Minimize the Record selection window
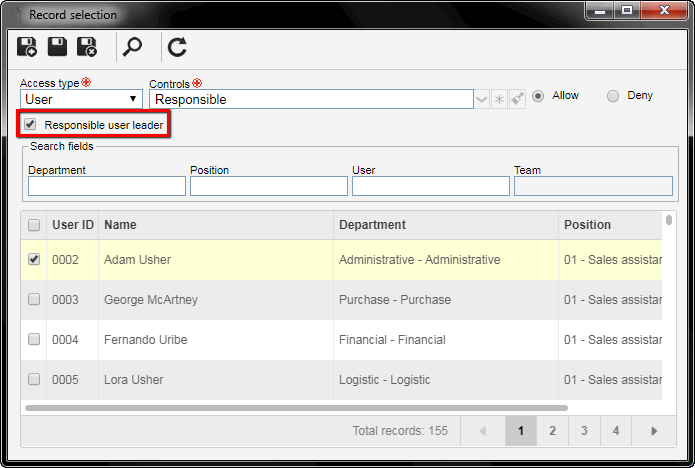The height and width of the screenshot is (468, 695). (600, 11)
